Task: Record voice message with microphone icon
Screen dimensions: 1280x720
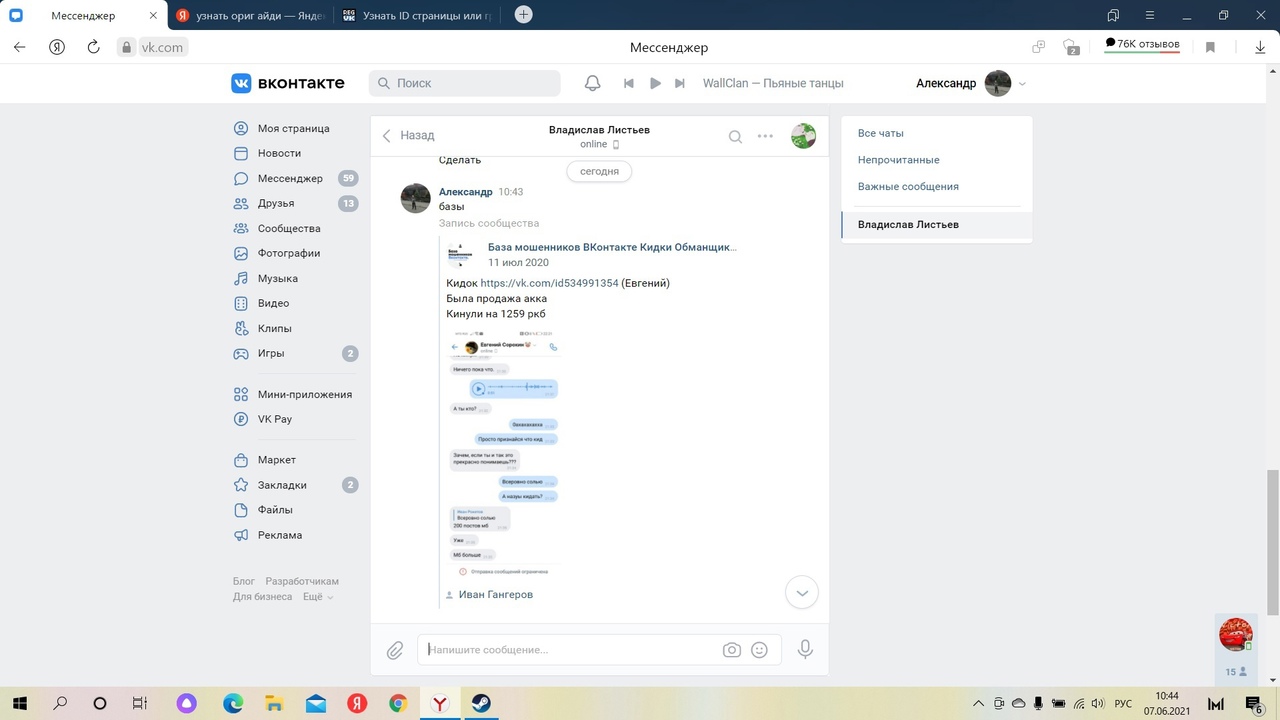Action: click(805, 650)
